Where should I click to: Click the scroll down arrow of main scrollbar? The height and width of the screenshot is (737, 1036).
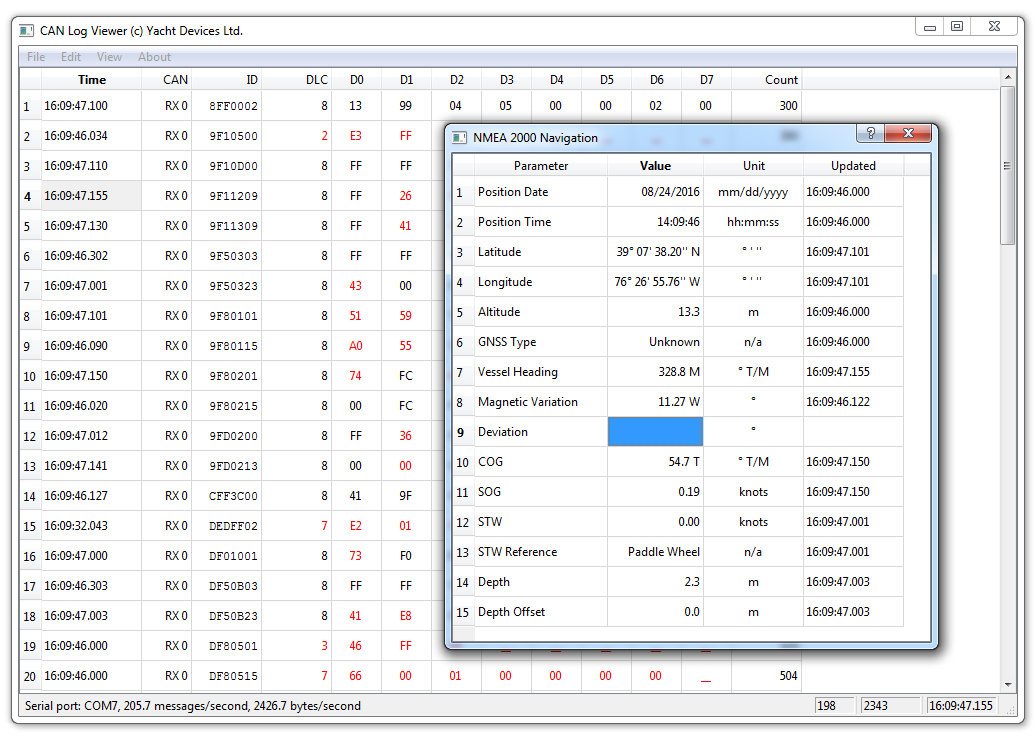1008,685
